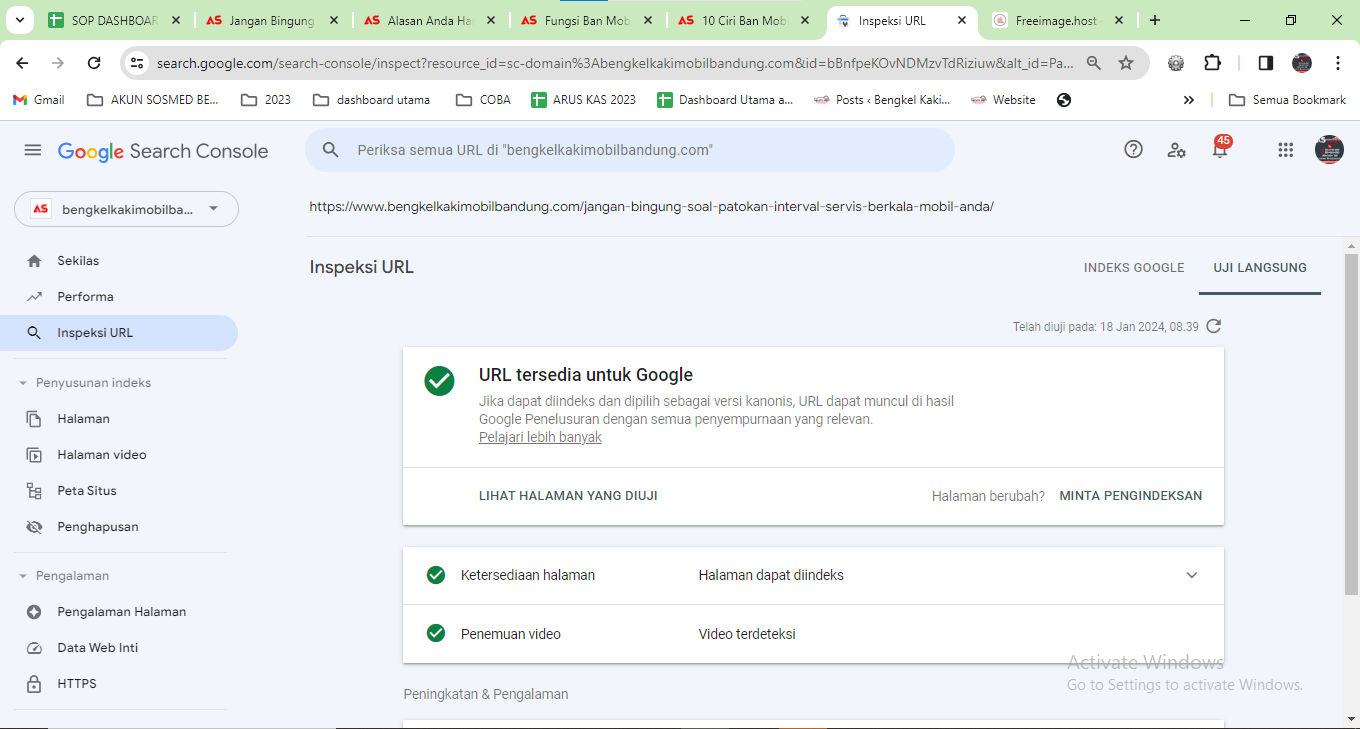Switch to Freeimage.host browser tab

click(x=1056, y=20)
